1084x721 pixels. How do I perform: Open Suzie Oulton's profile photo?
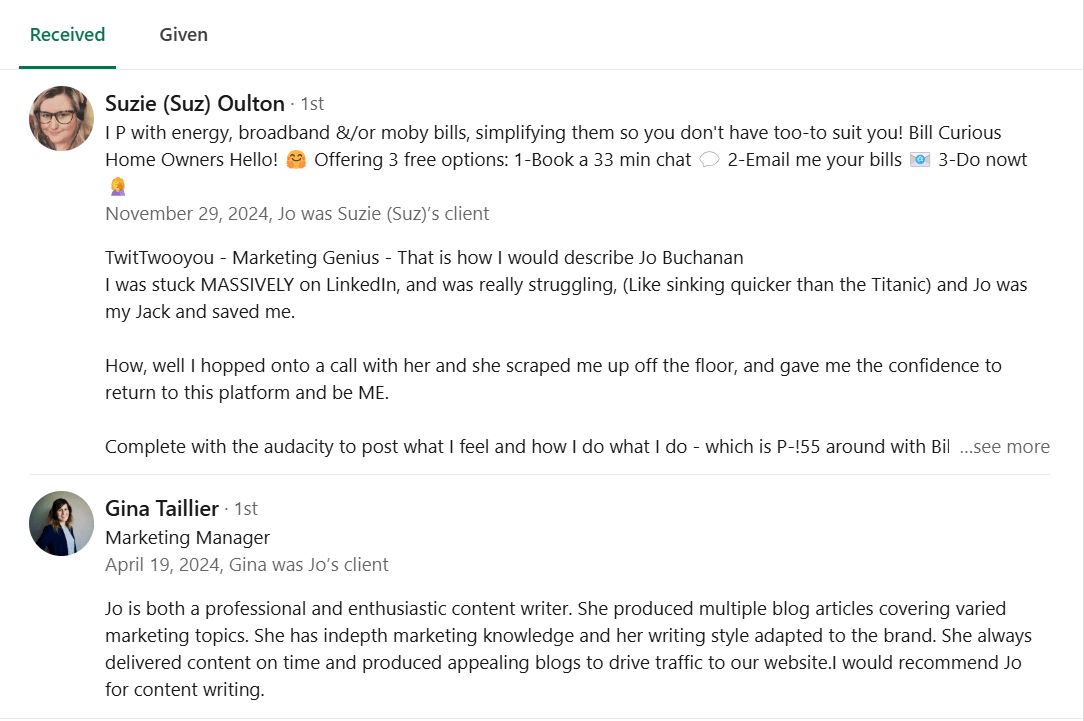(62, 118)
